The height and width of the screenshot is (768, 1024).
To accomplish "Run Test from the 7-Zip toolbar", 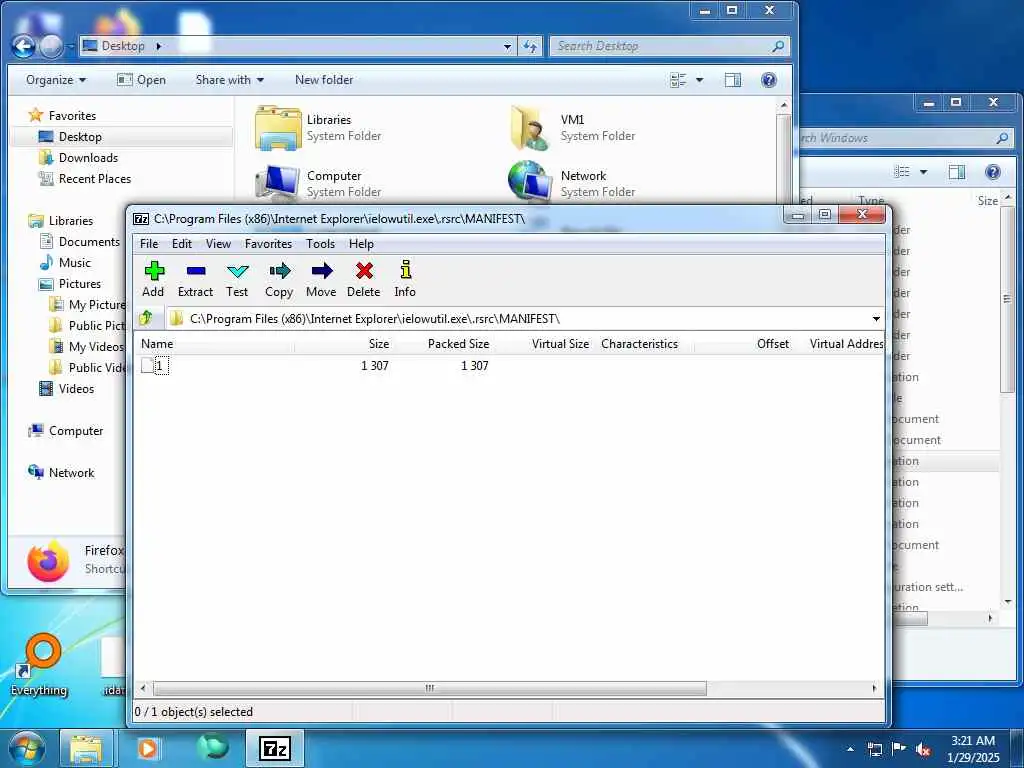I will [x=237, y=280].
